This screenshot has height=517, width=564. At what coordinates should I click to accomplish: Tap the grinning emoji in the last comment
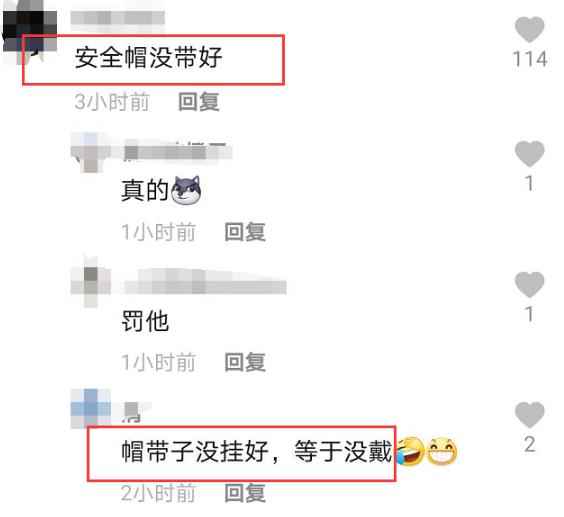point(442,452)
